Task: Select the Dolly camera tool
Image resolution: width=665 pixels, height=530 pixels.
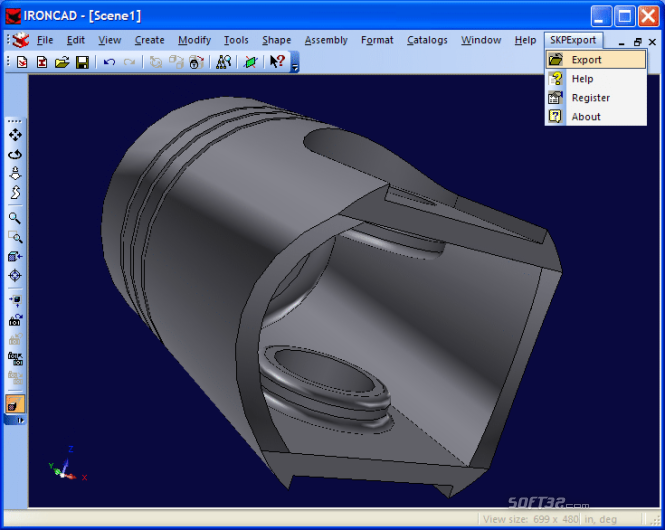Action: (x=15, y=173)
